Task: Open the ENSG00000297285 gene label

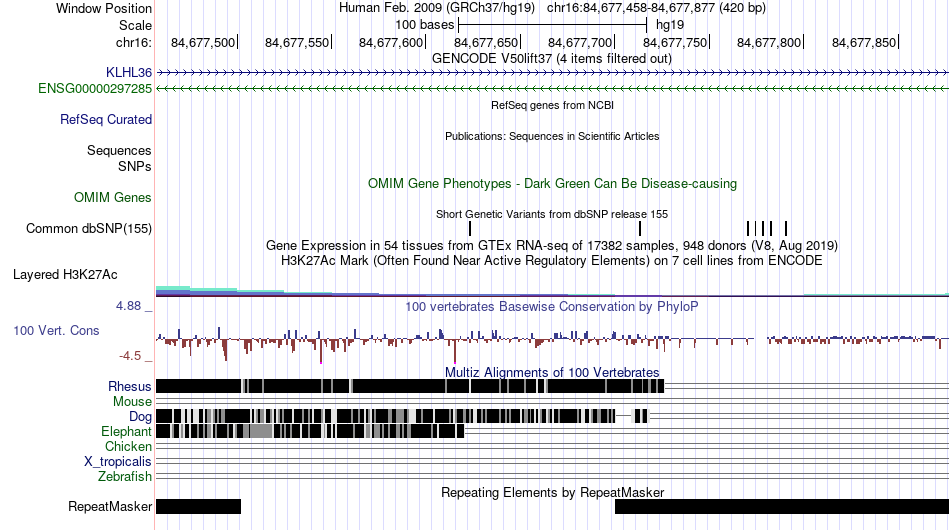Action: pos(95,88)
